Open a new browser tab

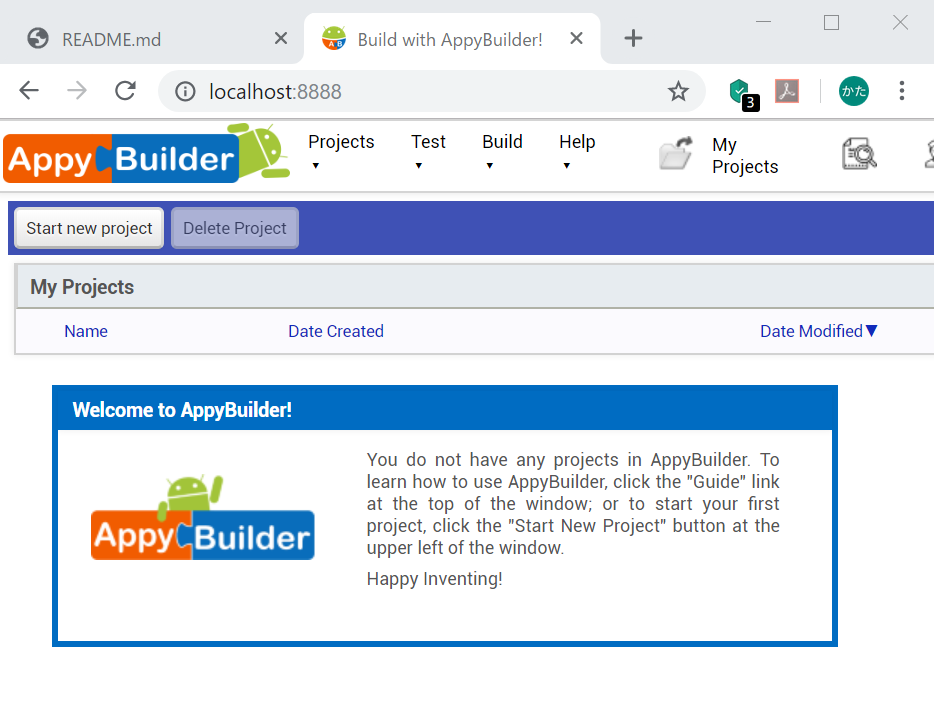(633, 39)
